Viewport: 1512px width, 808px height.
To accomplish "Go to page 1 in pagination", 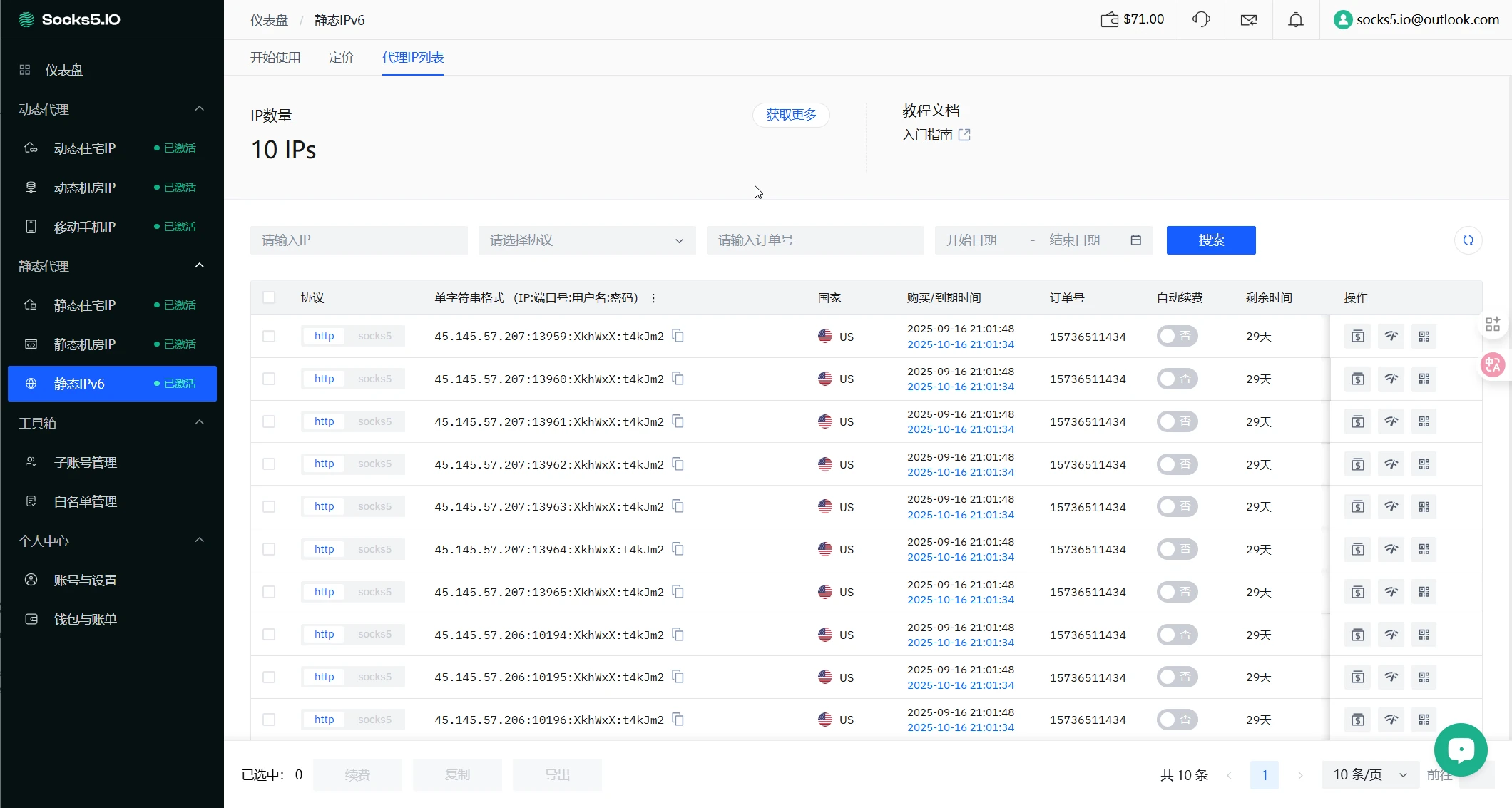I will pyautogui.click(x=1265, y=775).
